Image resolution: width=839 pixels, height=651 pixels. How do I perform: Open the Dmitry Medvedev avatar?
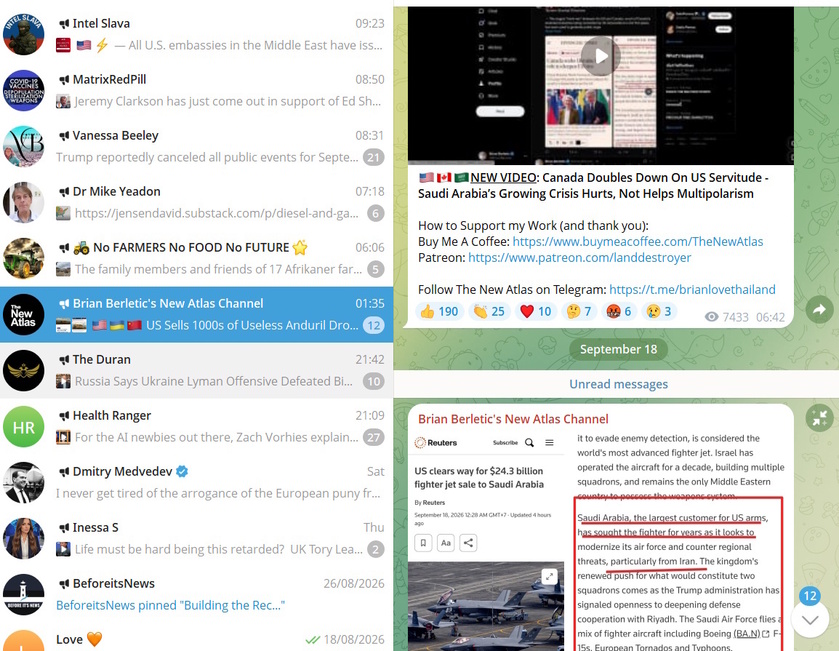pyautogui.click(x=24, y=482)
